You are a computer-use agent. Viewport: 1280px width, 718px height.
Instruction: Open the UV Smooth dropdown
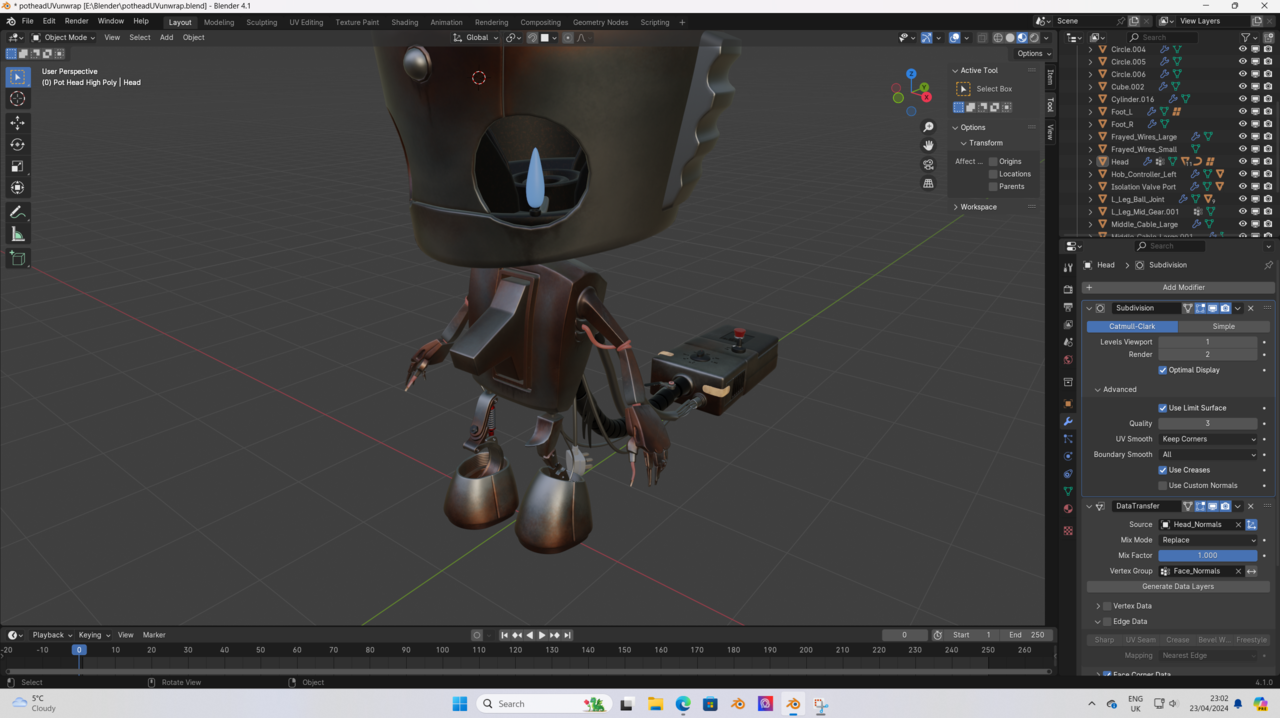1208,439
